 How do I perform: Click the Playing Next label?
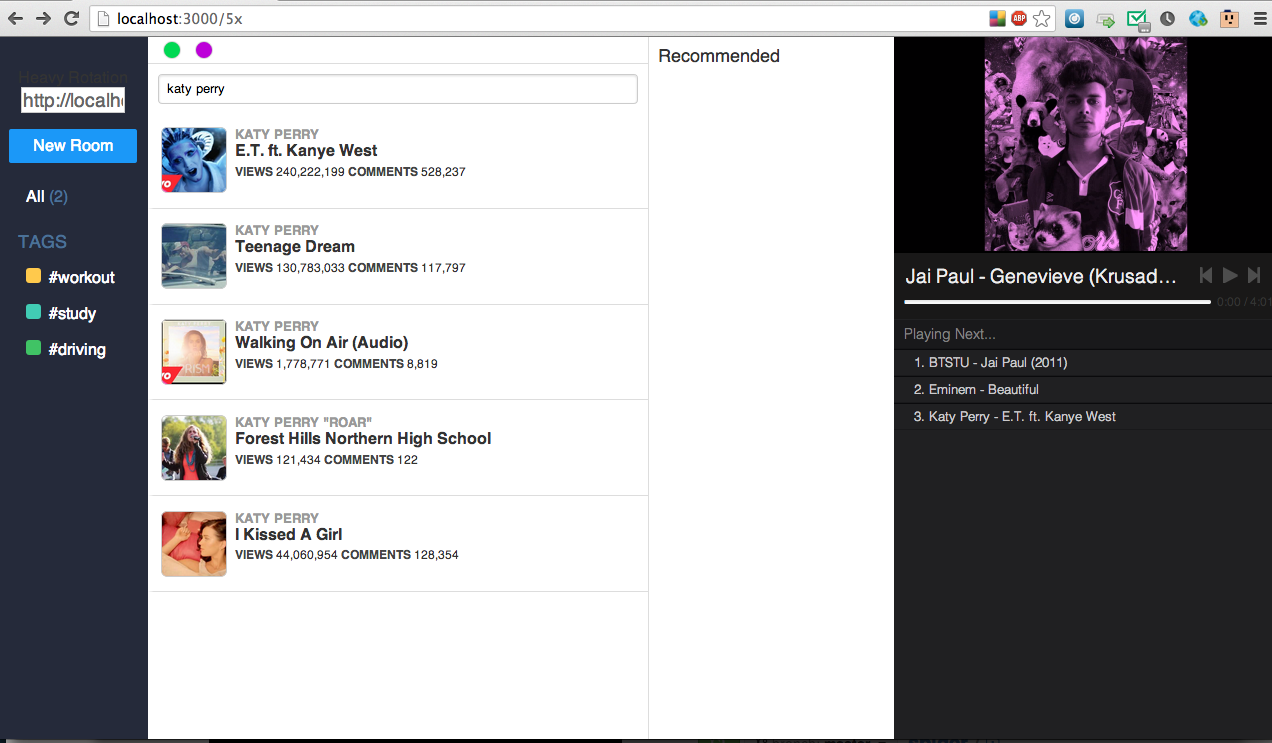[950, 334]
